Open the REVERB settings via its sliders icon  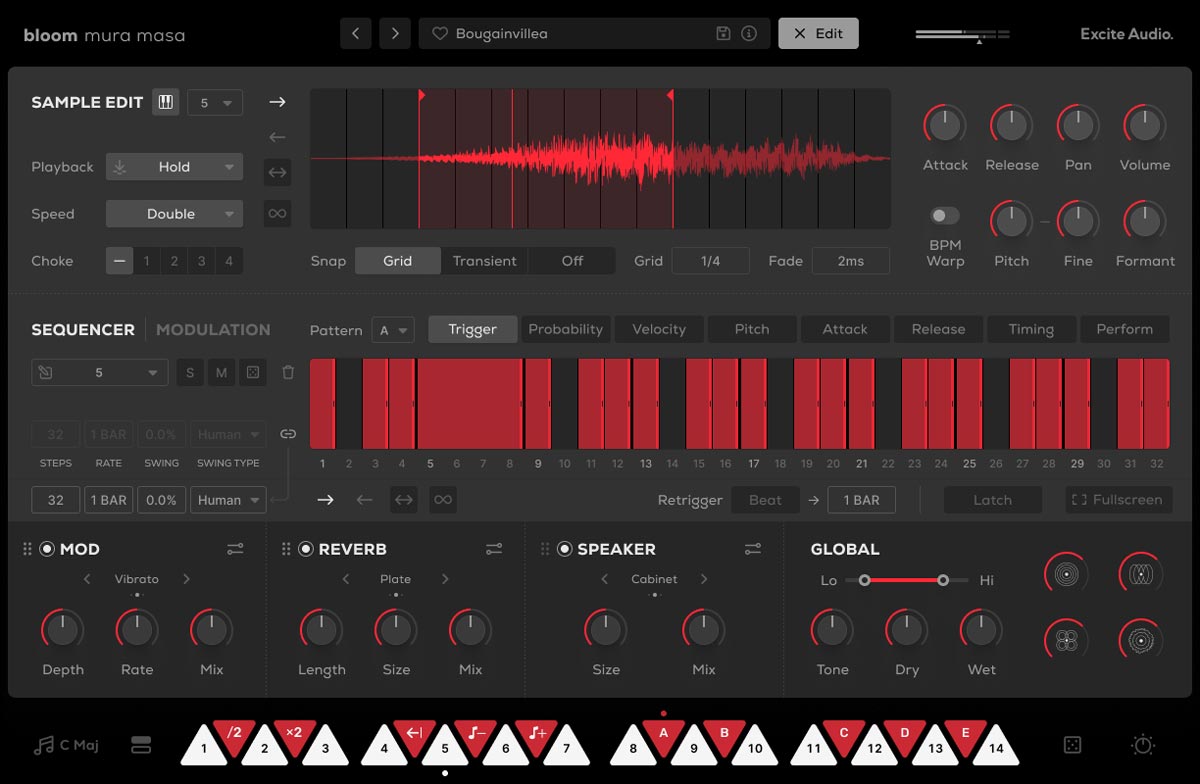click(x=493, y=549)
